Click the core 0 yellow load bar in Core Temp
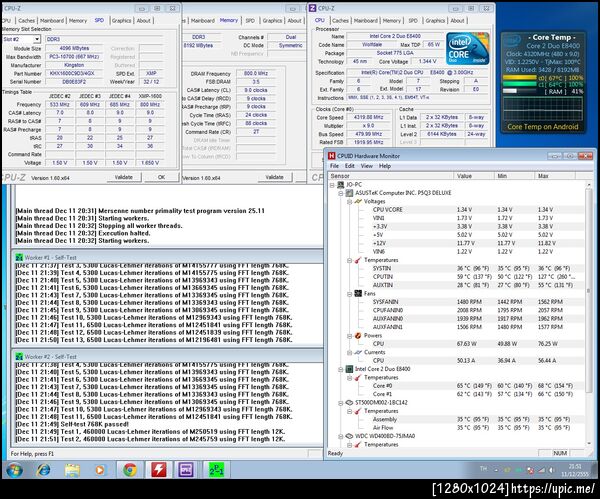The image size is (600, 499). click(520, 78)
